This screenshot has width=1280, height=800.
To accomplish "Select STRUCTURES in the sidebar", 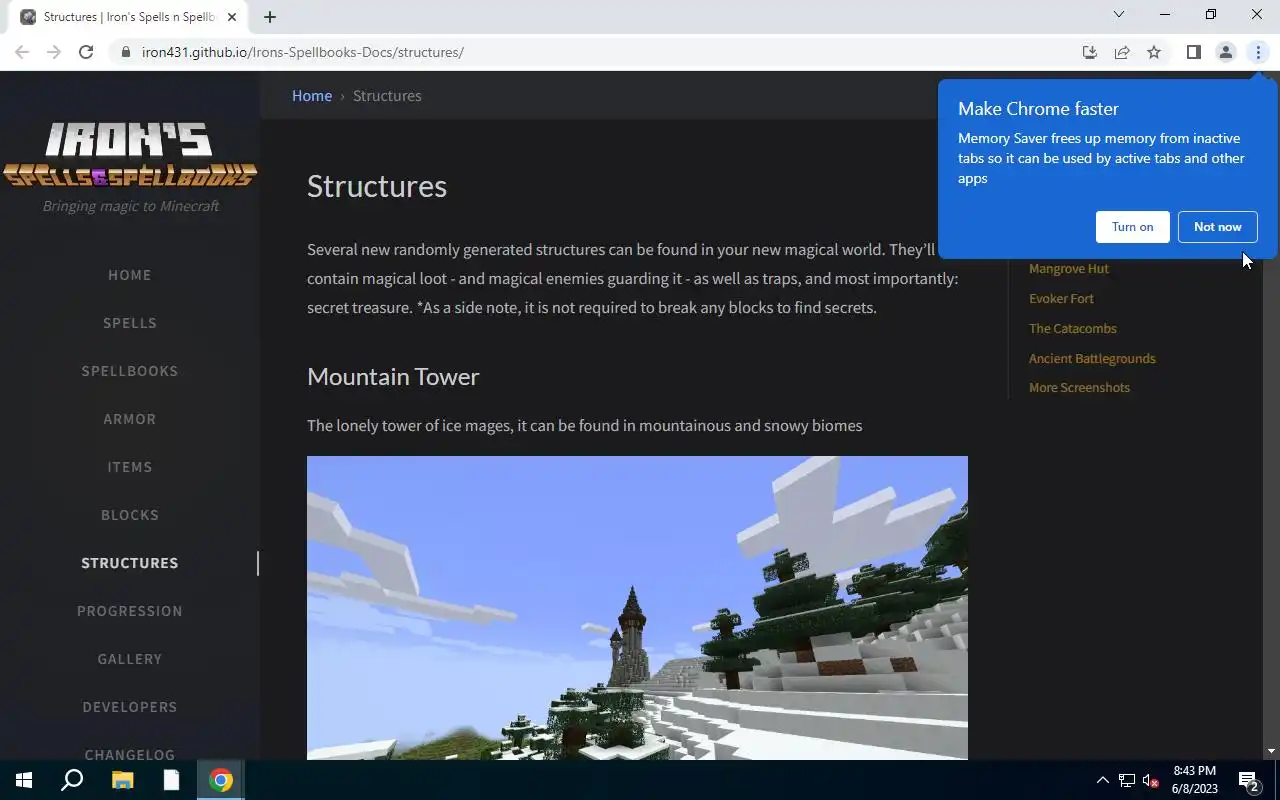I will [x=130, y=563].
